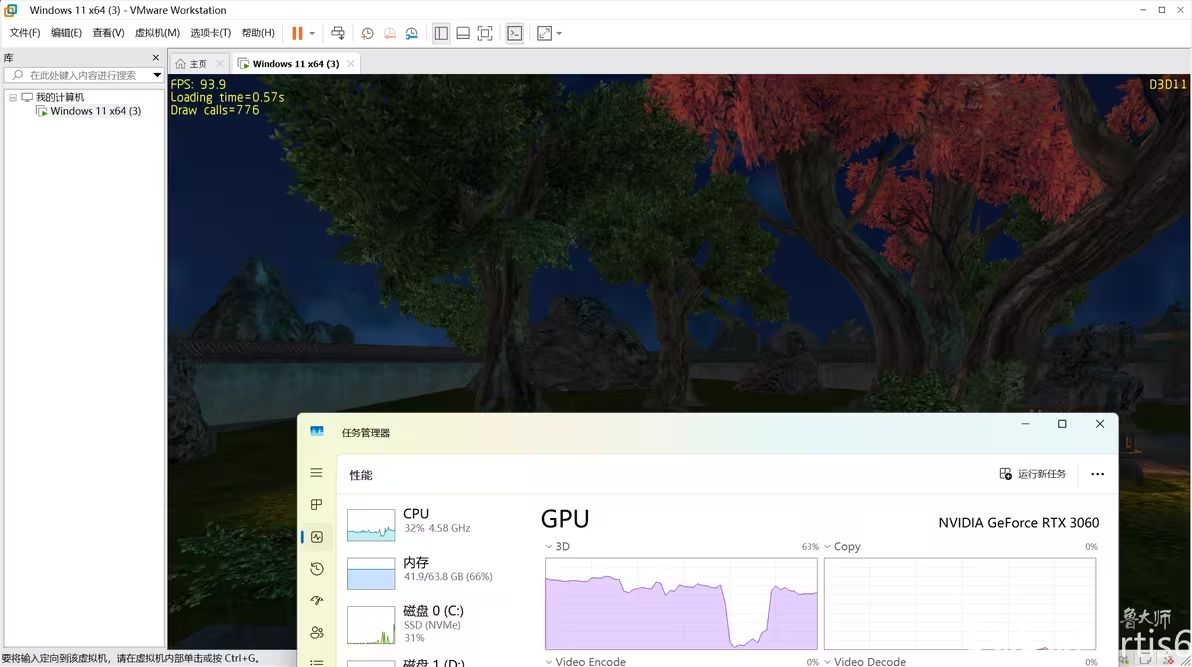Collapse the 我的计算机 tree node
Screen dimensions: 1192x667
(x=13, y=97)
